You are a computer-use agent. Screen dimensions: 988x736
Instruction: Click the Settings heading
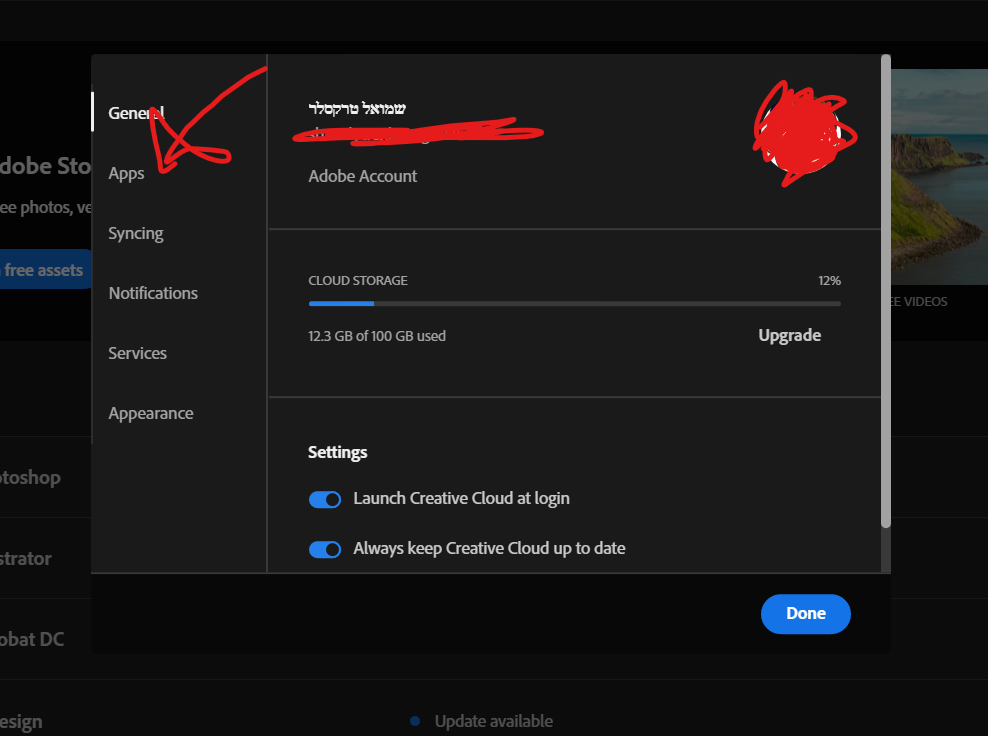pos(338,452)
